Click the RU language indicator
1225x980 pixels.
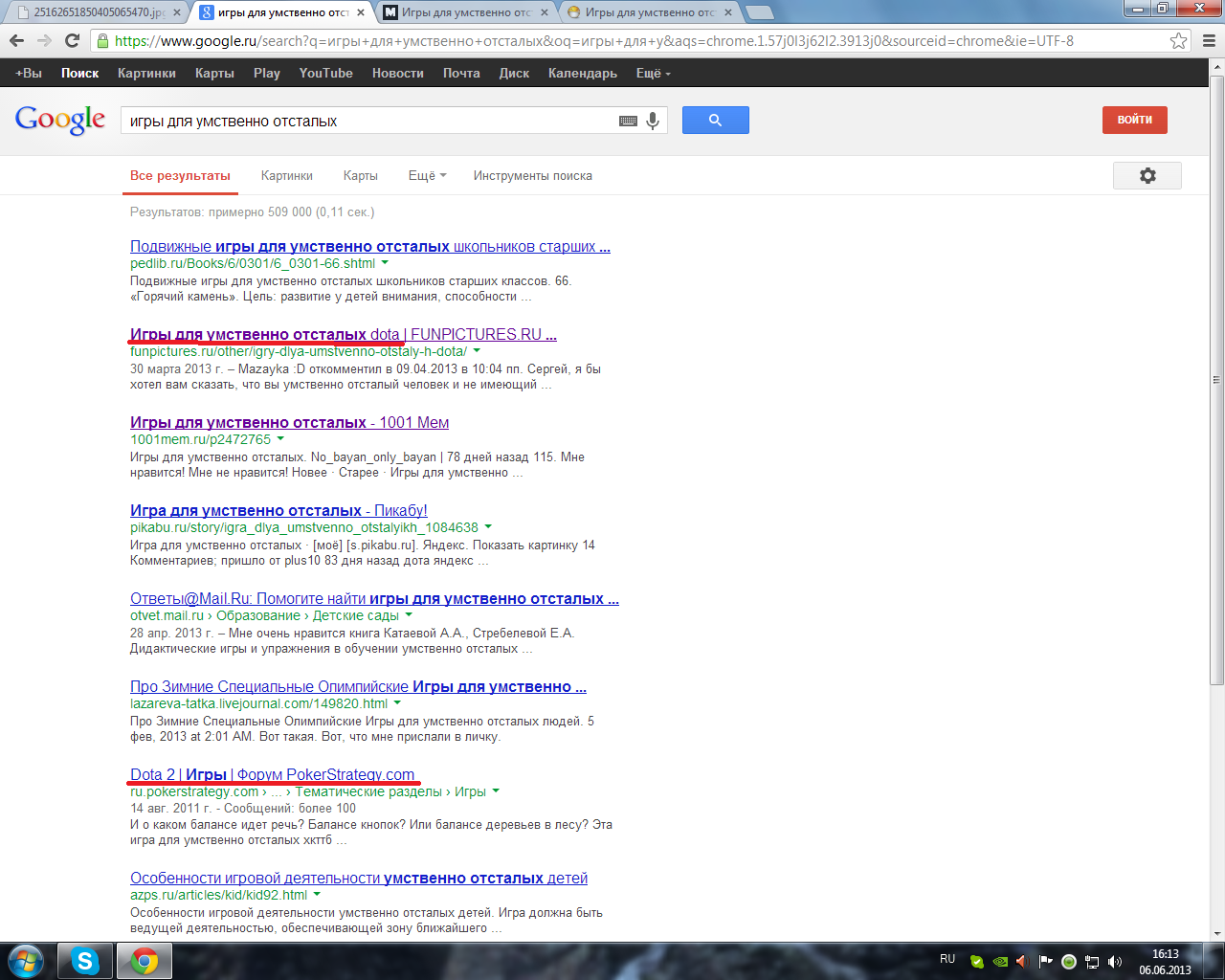click(947, 959)
